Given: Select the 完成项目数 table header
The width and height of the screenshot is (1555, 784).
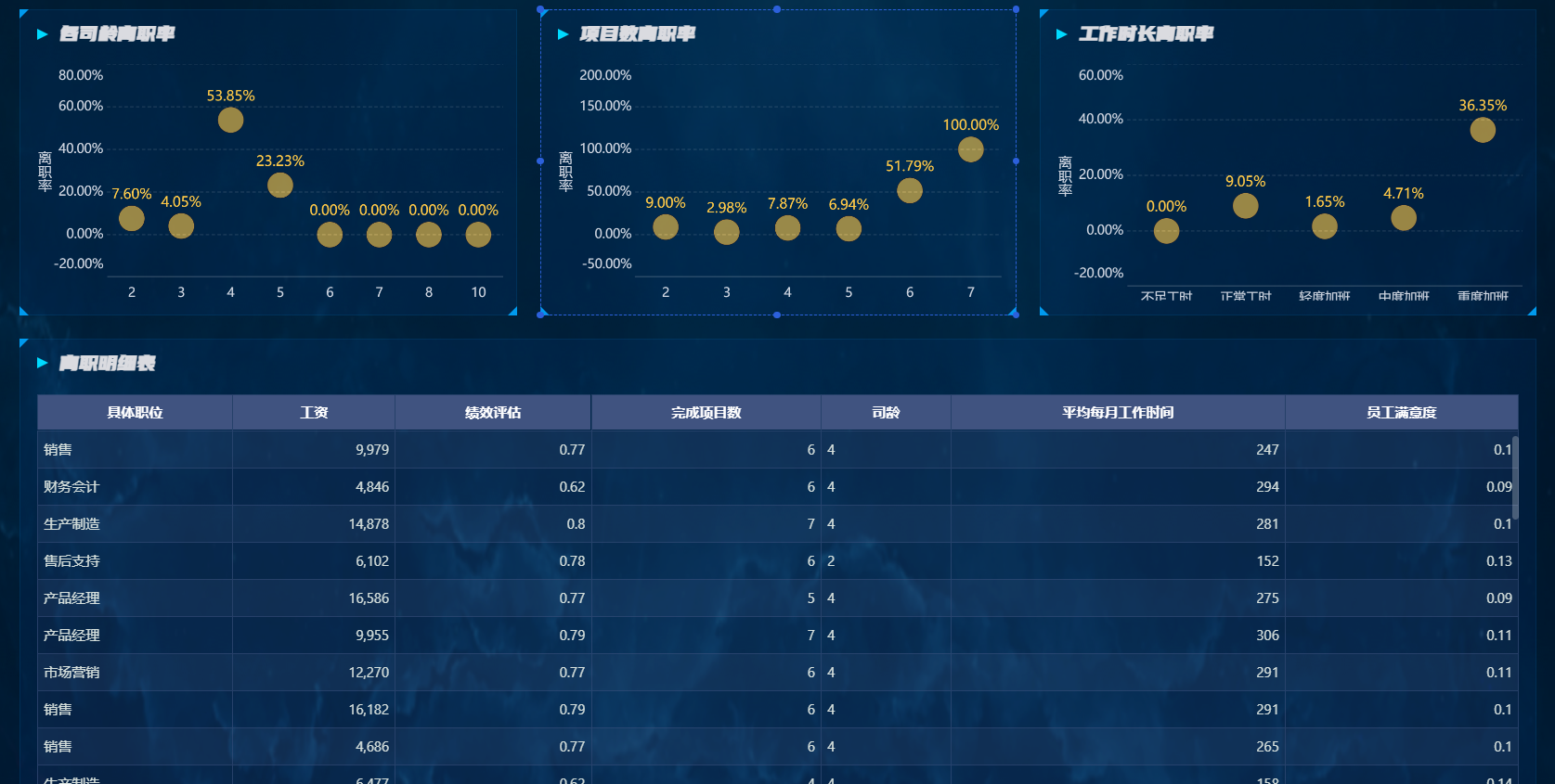Looking at the screenshot, I should (x=706, y=412).
